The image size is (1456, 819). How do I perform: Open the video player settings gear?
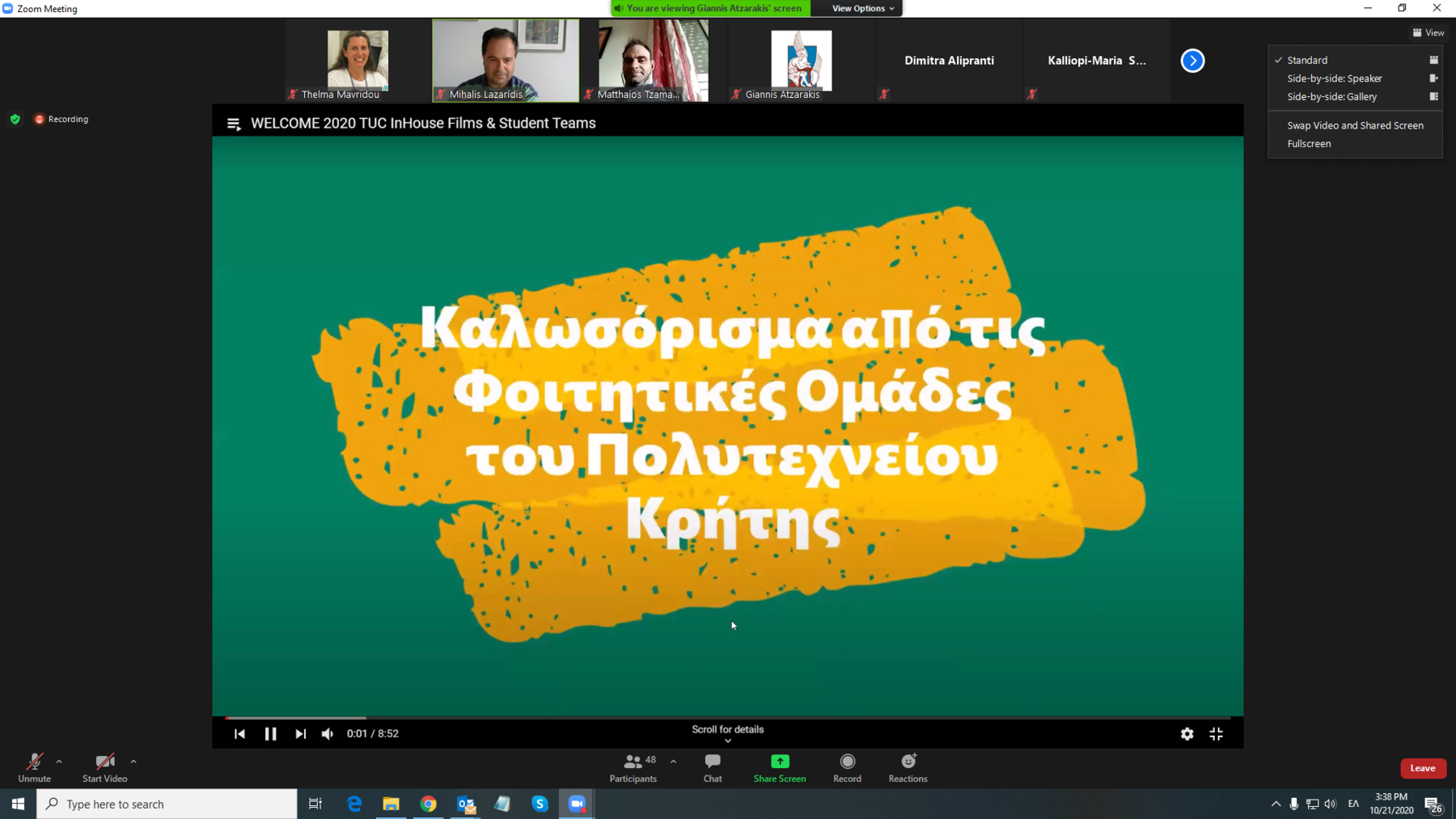coord(1187,733)
